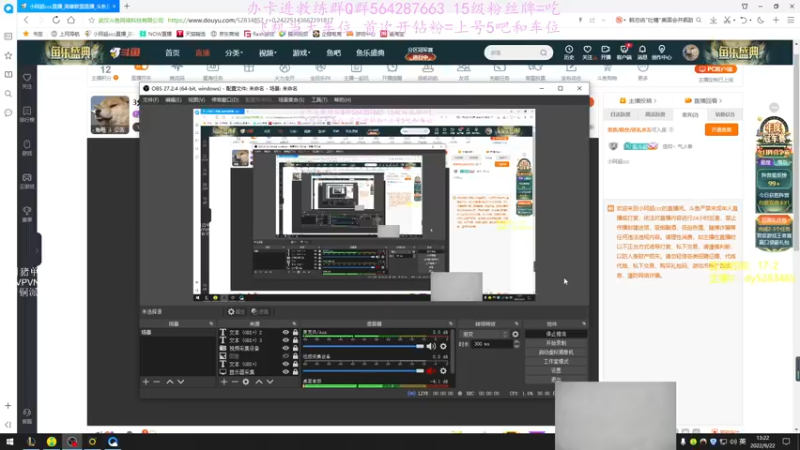Open the scene transition type dropdown
800x450 pixels.
[x=484, y=334]
